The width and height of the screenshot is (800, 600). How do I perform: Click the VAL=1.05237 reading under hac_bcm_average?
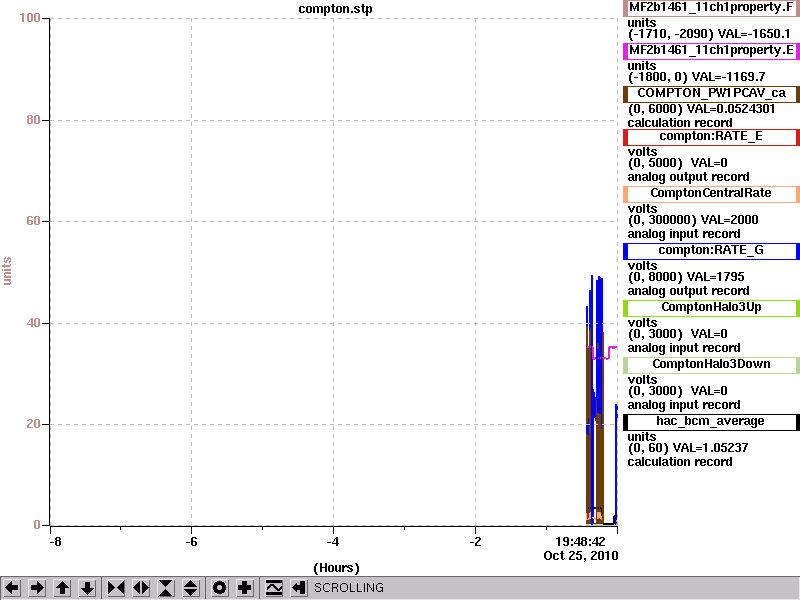coord(710,448)
